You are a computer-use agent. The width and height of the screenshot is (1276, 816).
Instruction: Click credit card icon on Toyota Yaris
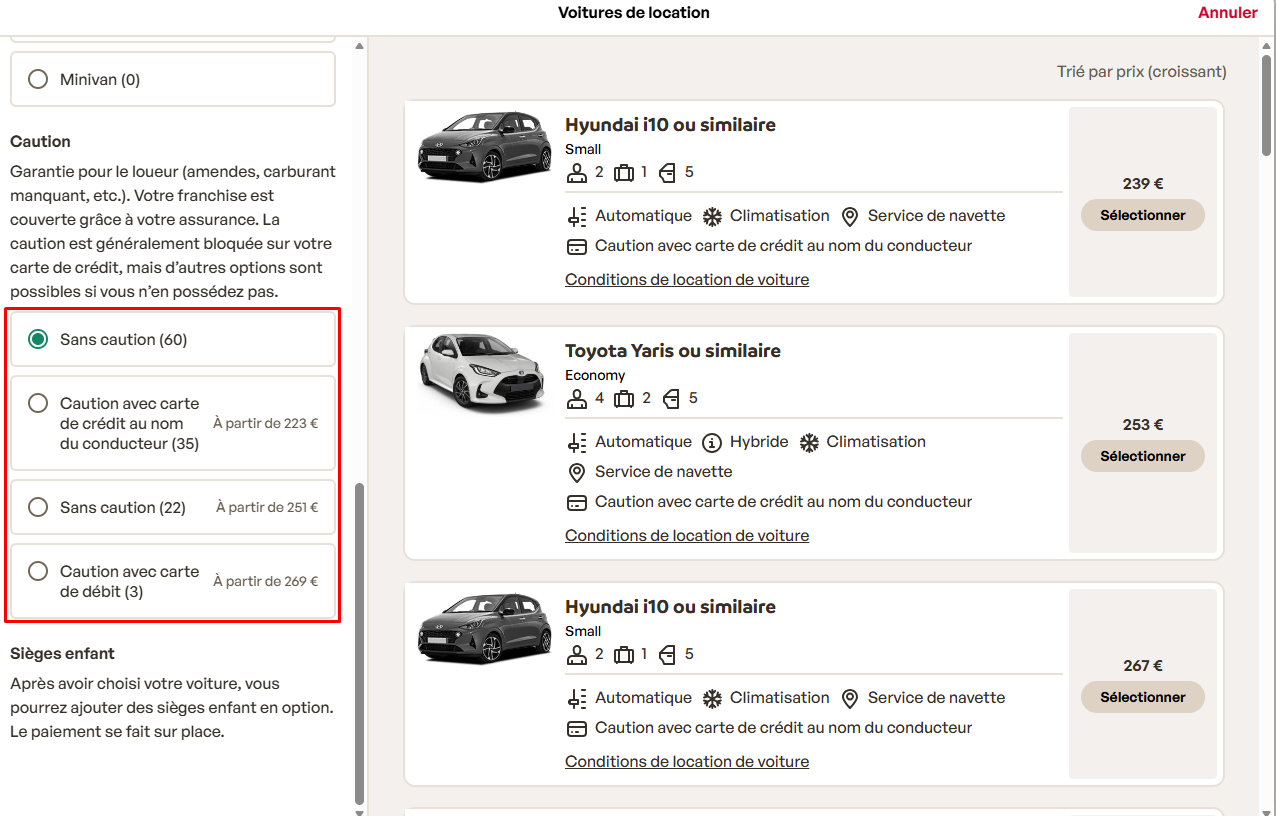pos(576,503)
